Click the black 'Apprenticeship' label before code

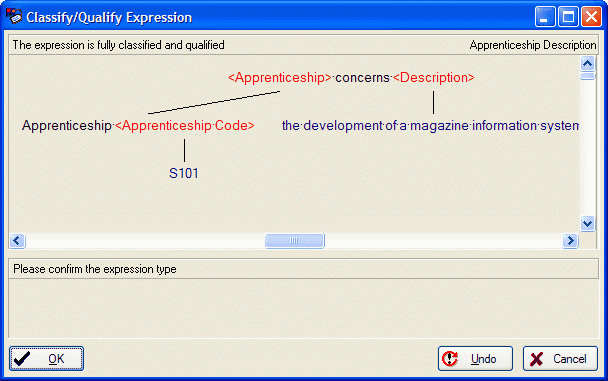(67, 126)
